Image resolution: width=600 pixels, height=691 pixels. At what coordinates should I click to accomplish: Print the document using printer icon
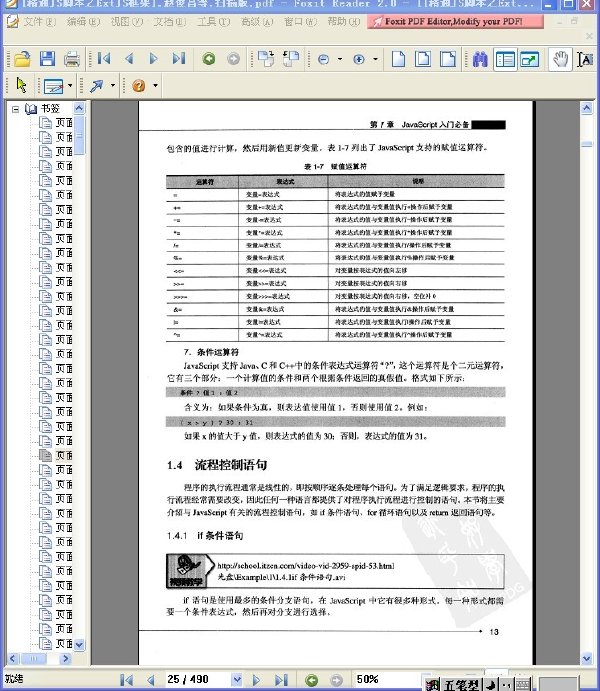(x=72, y=59)
